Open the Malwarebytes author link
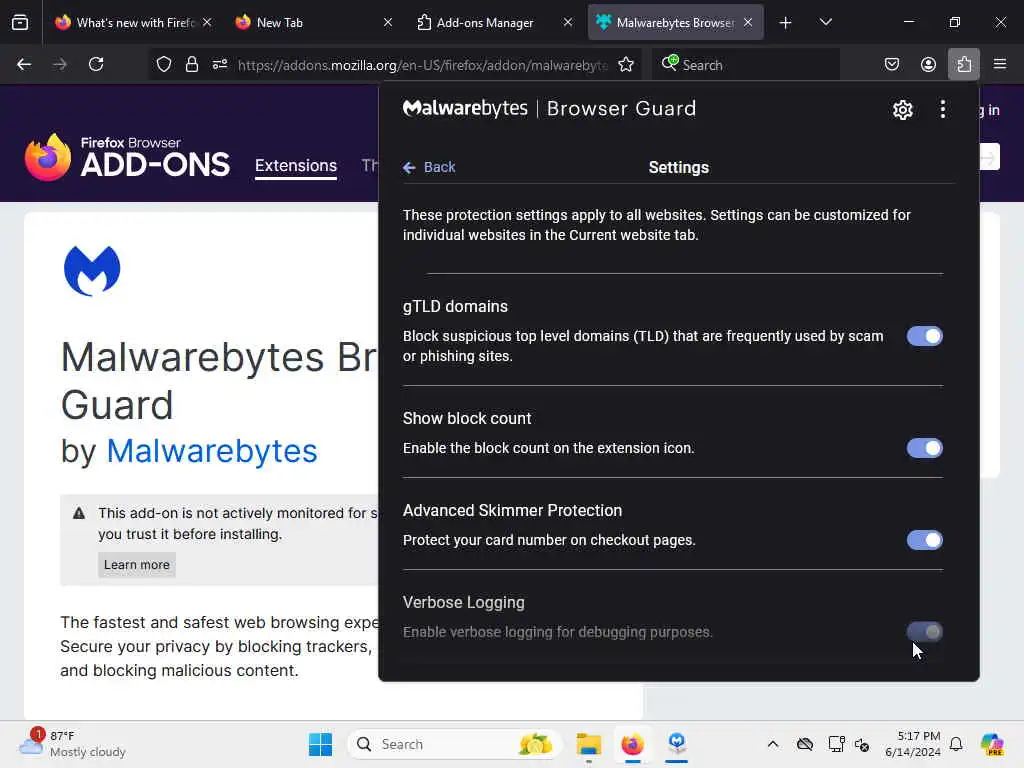The image size is (1024, 768). coord(212,451)
